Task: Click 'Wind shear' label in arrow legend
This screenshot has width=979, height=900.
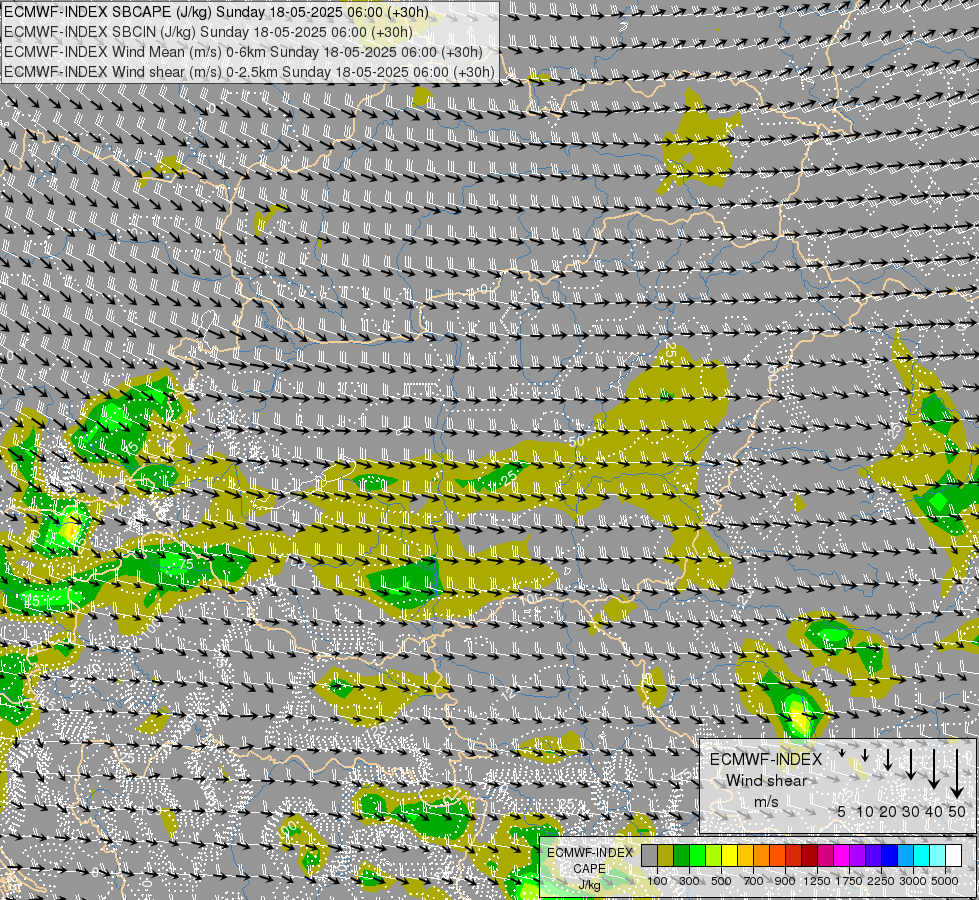Action: (766, 781)
